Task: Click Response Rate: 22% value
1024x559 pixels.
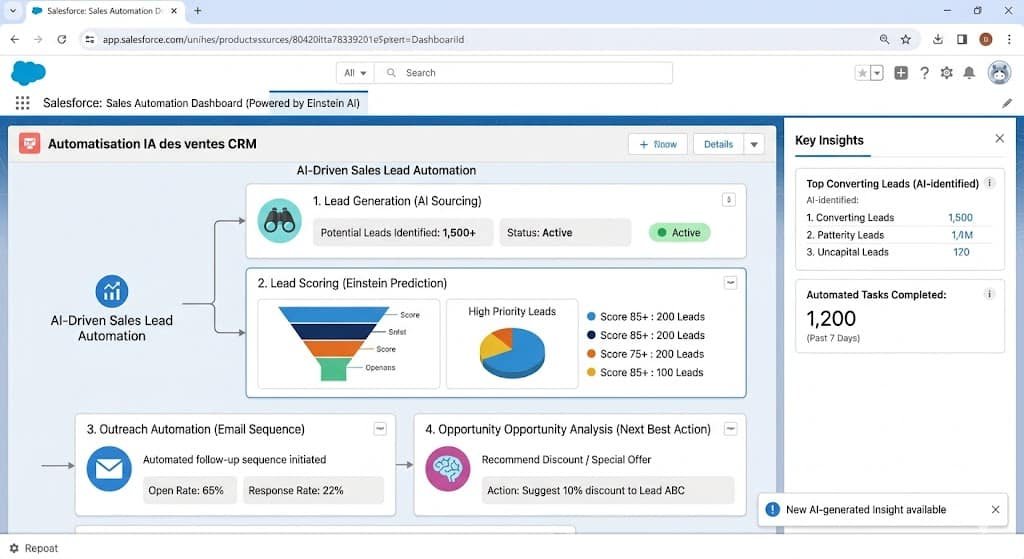Action: pyautogui.click(x=313, y=490)
